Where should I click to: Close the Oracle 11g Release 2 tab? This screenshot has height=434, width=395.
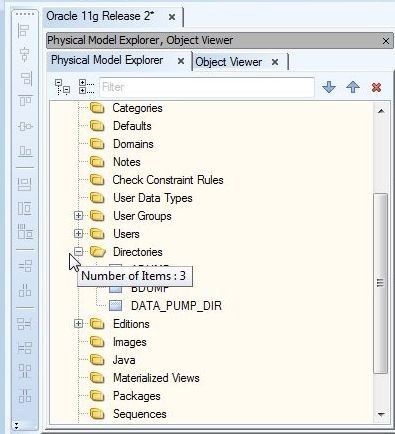(x=172, y=17)
